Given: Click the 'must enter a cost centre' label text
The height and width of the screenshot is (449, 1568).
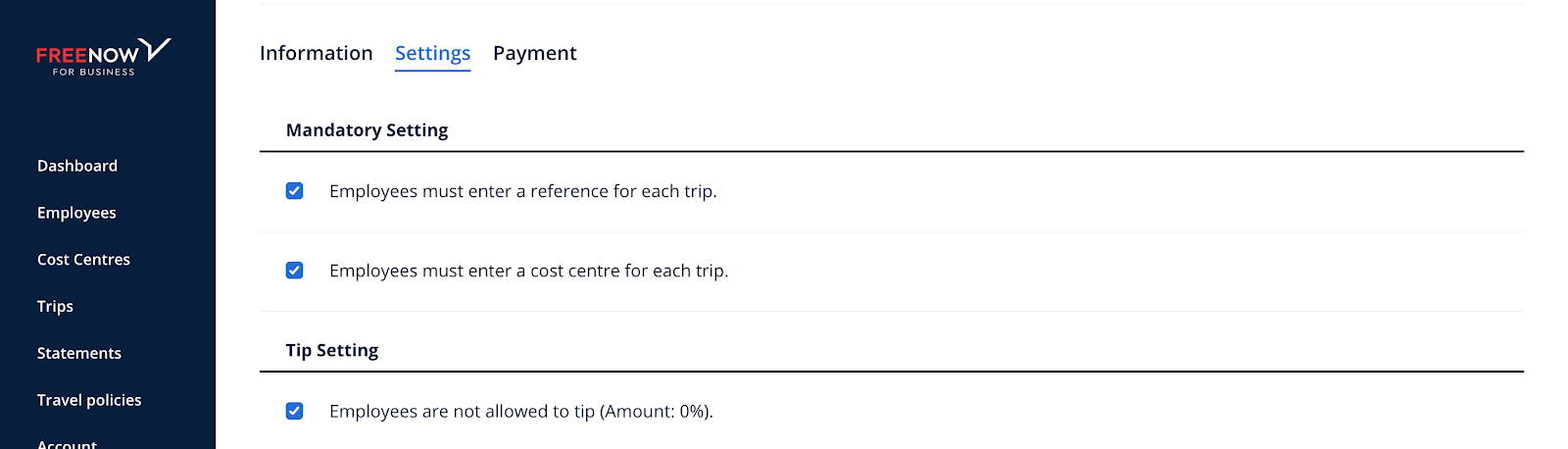Looking at the screenshot, I should click(529, 271).
